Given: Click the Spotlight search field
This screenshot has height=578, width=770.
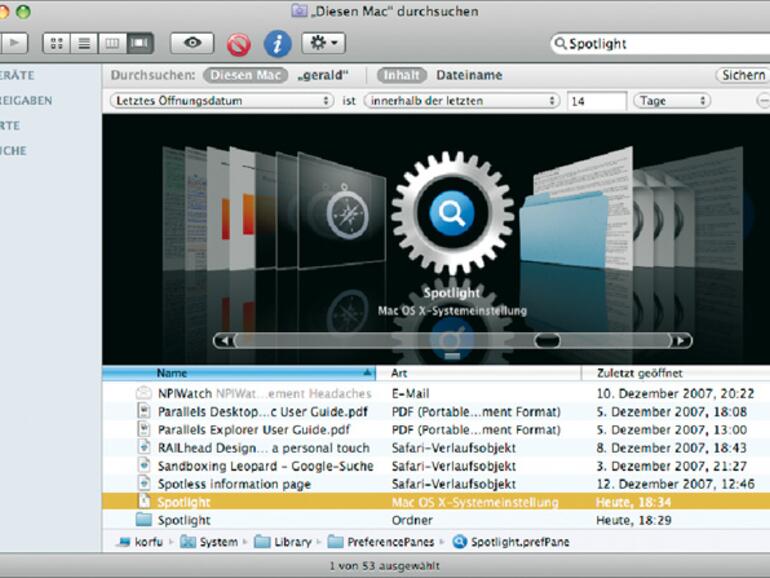Looking at the screenshot, I should click(660, 44).
